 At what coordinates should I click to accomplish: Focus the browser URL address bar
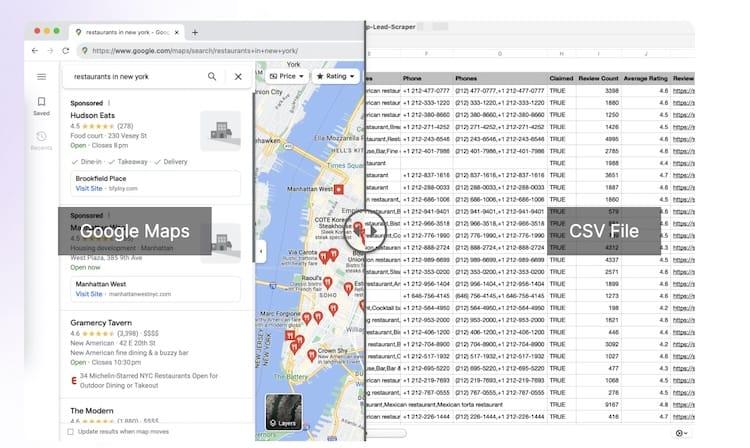coord(220,51)
